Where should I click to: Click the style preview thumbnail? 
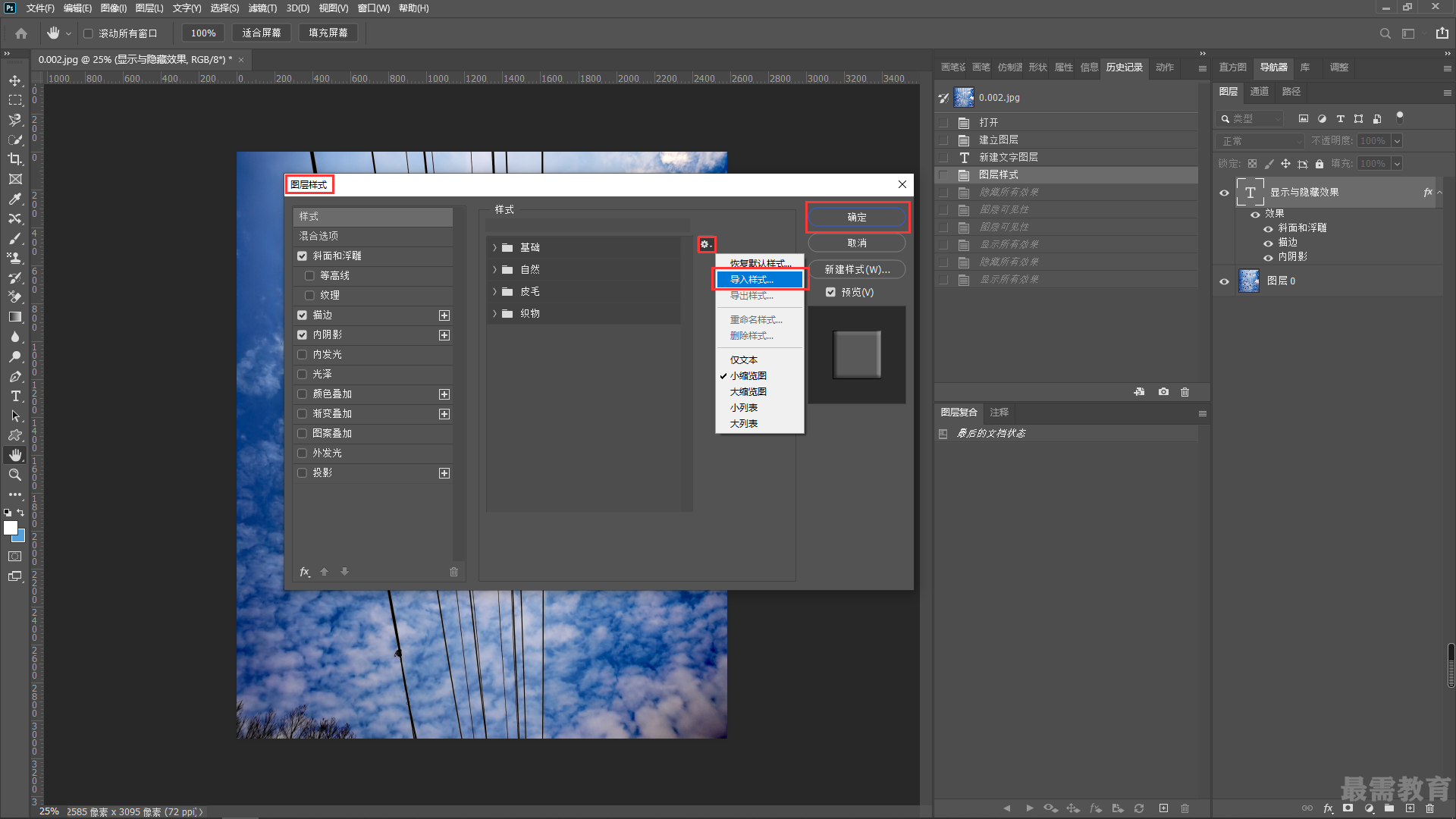click(x=857, y=355)
